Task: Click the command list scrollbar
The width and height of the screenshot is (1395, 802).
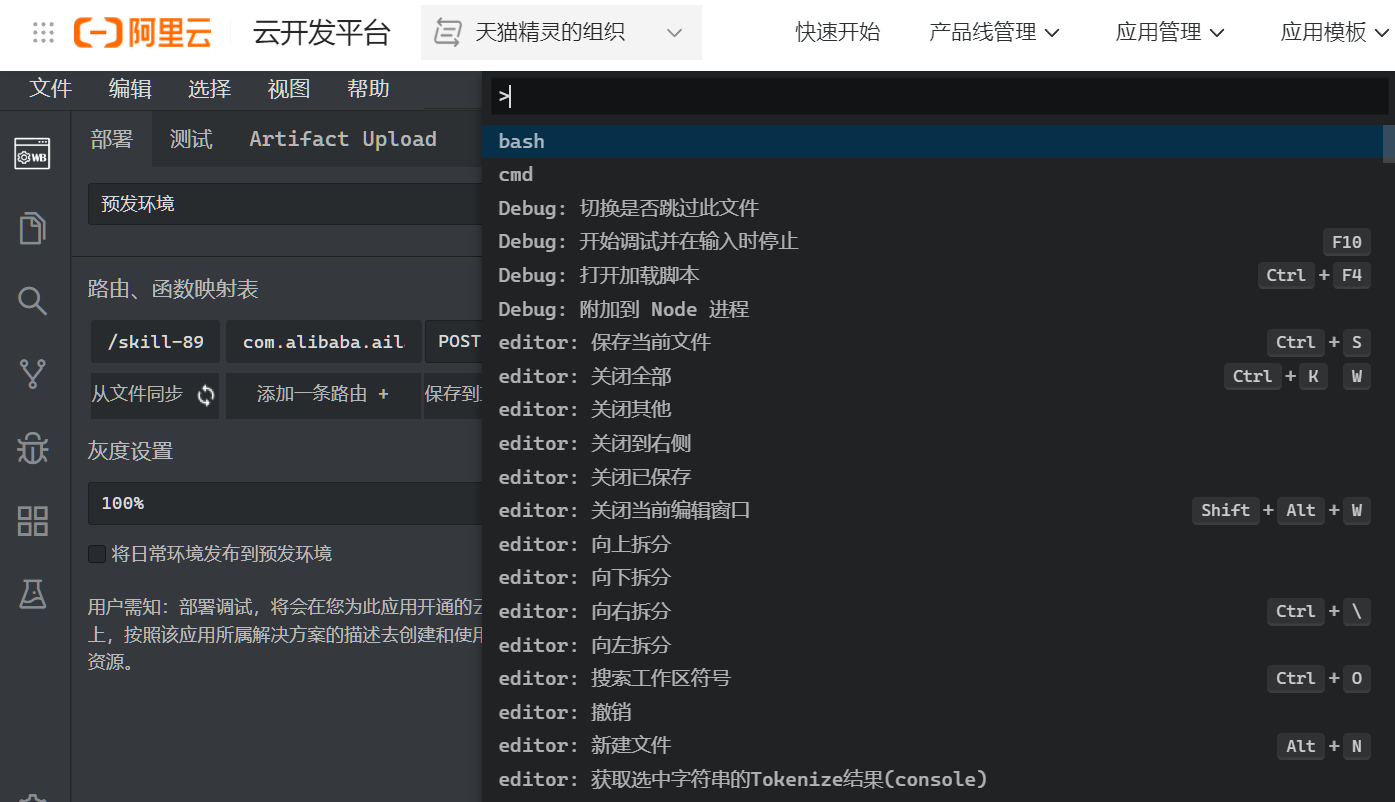Action: 1389,144
